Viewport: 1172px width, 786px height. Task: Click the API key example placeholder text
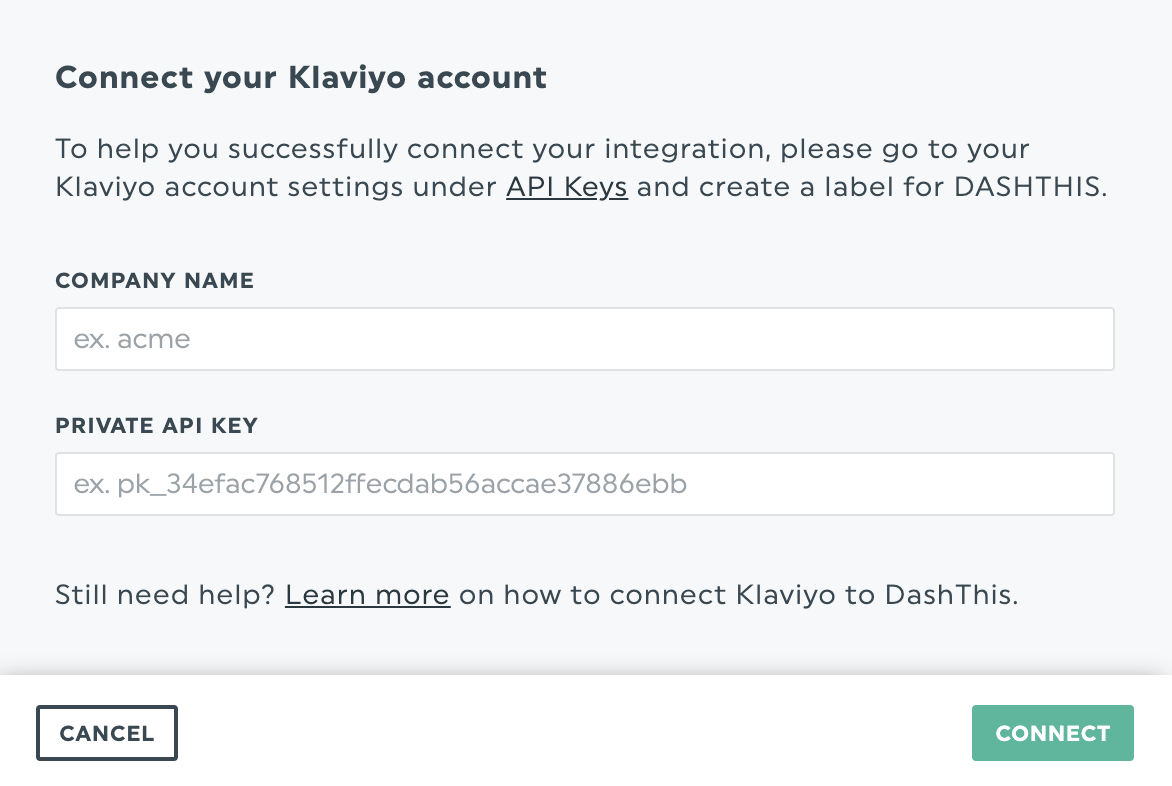[380, 483]
